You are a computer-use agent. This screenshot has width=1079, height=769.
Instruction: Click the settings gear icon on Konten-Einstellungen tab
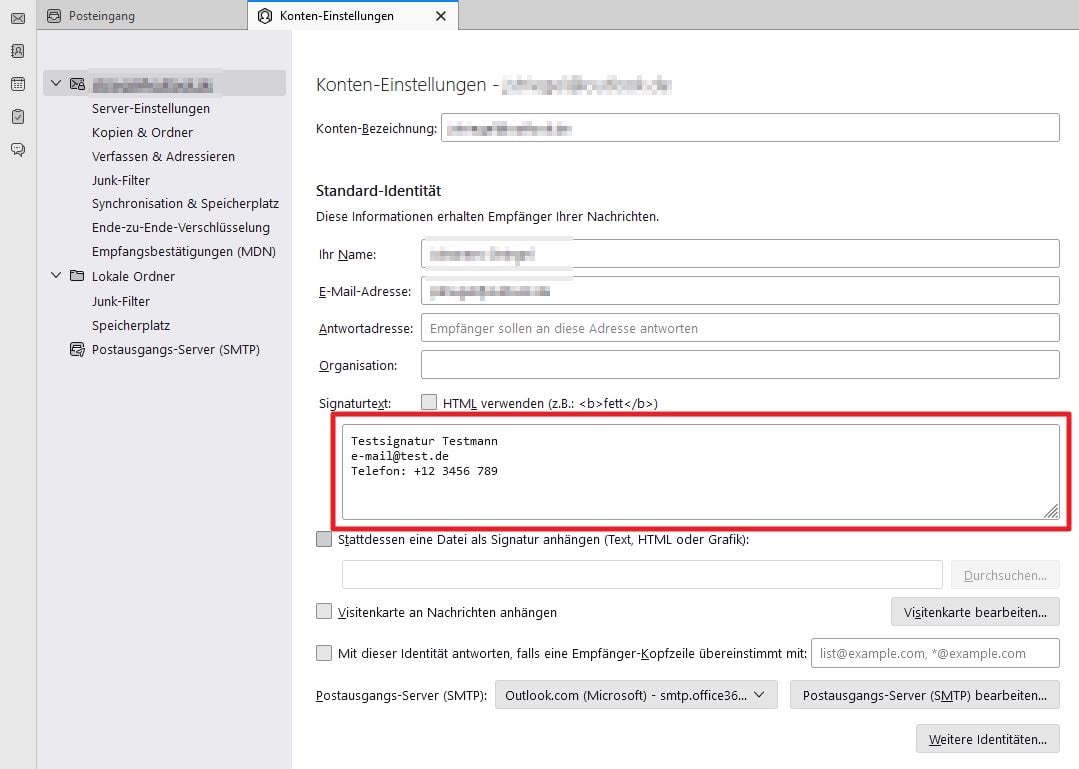263,16
